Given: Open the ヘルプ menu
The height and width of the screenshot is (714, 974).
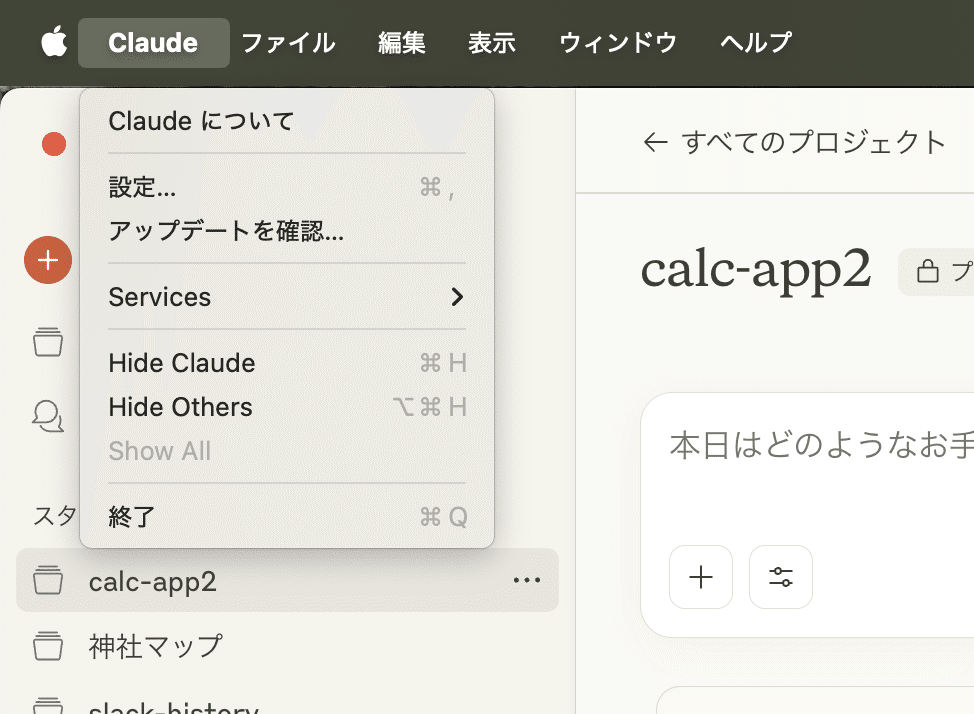Looking at the screenshot, I should coord(753,42).
